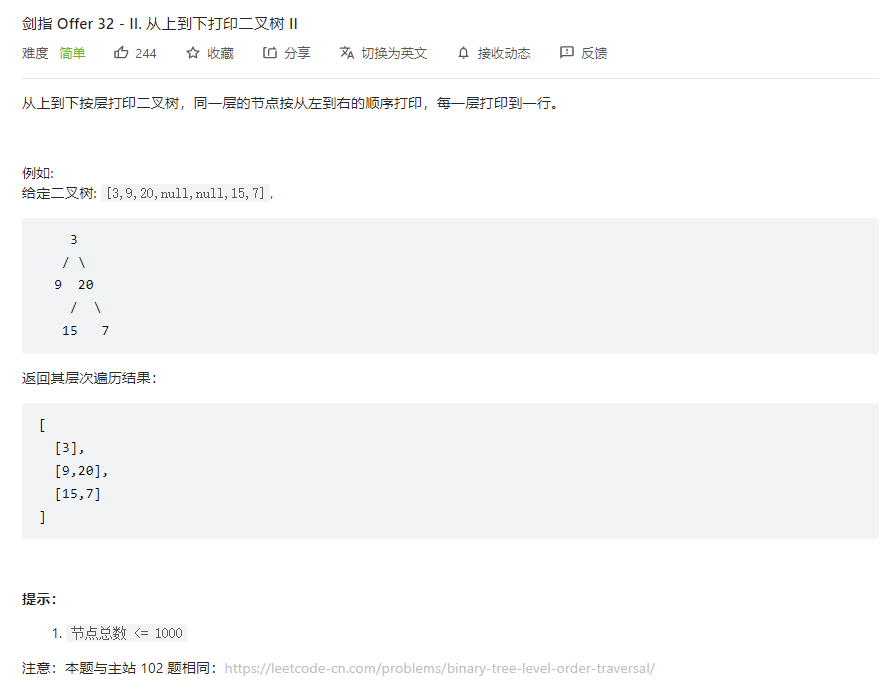Click the 简单 difficulty label
This screenshot has width=895, height=698.
(72, 53)
